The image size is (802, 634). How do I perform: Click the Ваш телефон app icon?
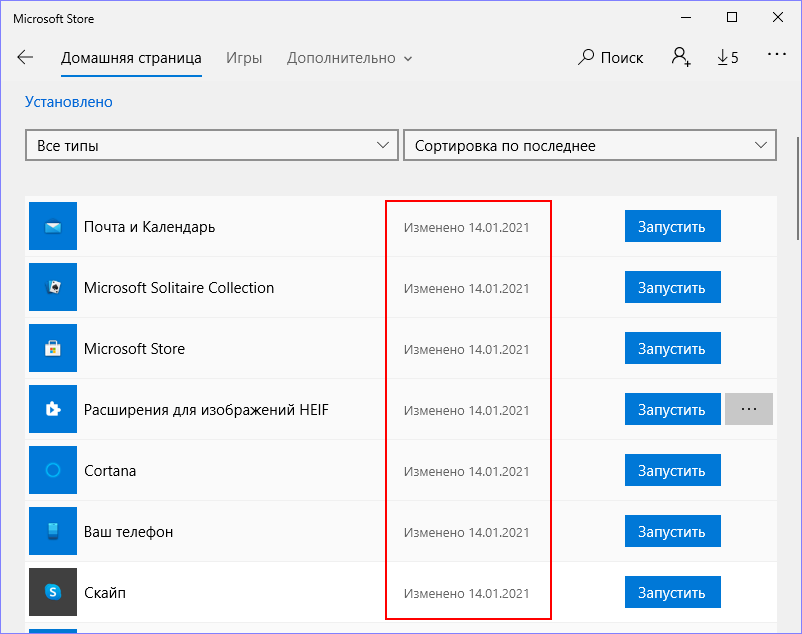[x=53, y=531]
